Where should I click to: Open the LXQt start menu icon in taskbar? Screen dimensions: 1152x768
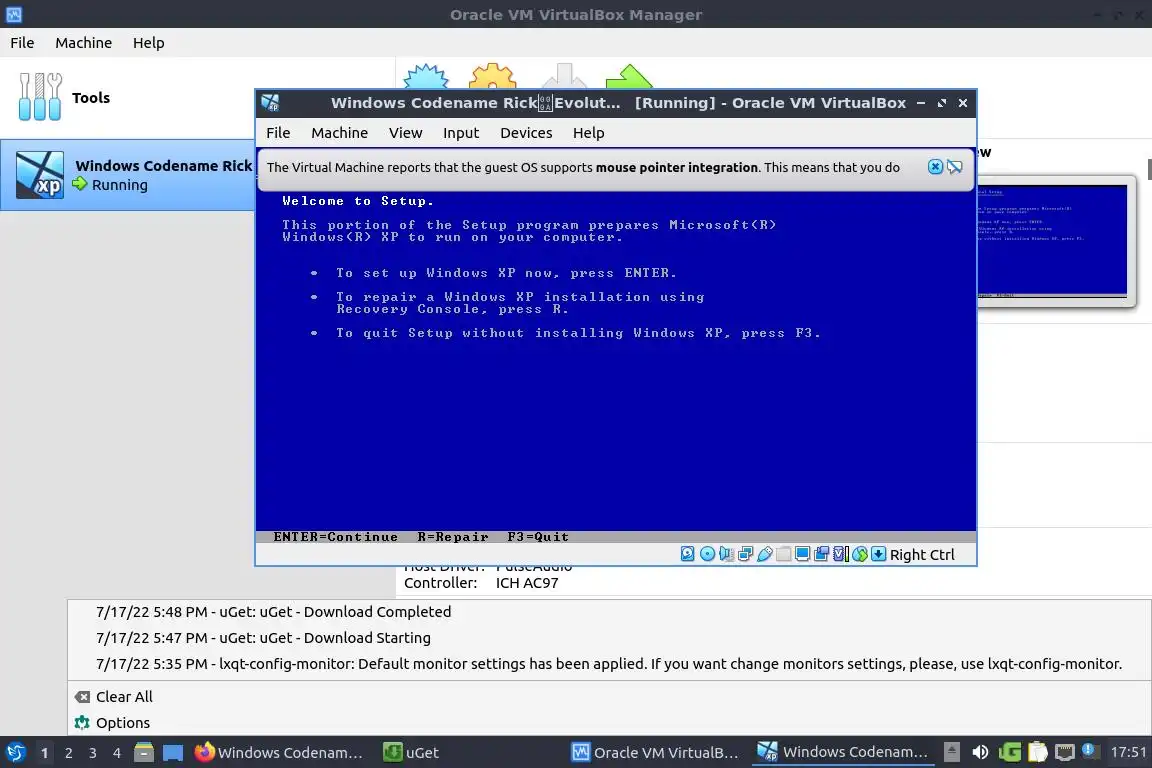[x=15, y=752]
